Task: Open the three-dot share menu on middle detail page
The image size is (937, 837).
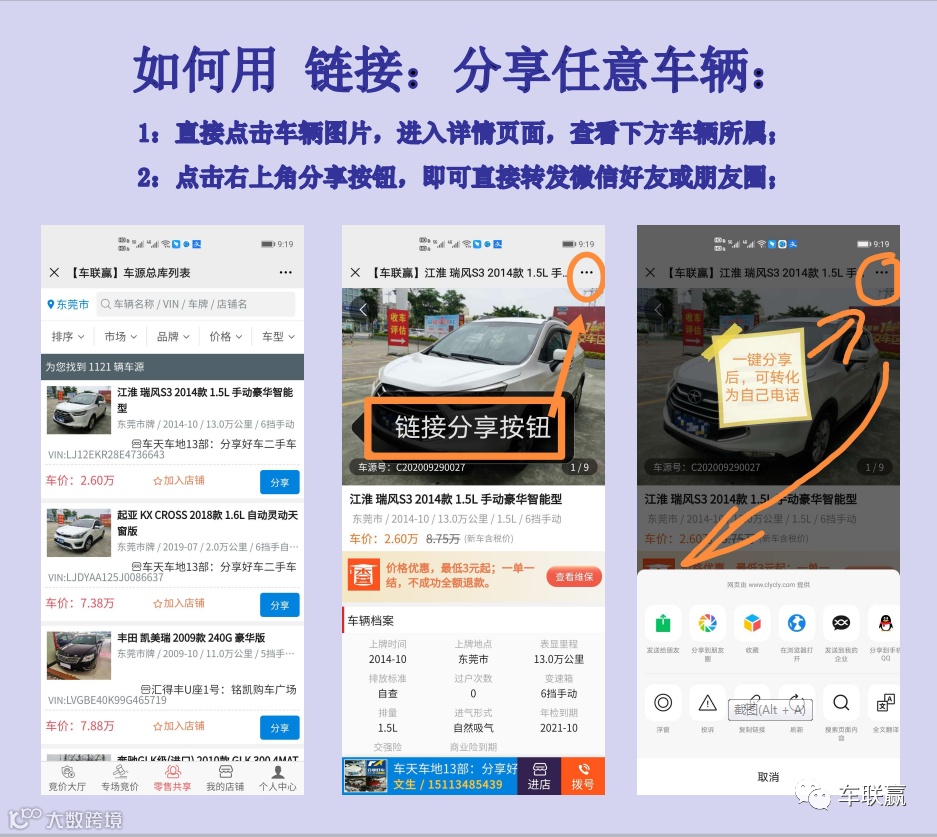Action: 587,272
